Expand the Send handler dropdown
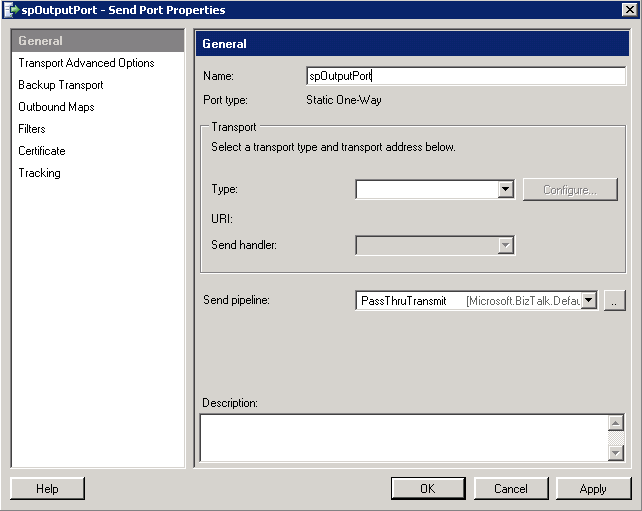 pyautogui.click(x=506, y=245)
